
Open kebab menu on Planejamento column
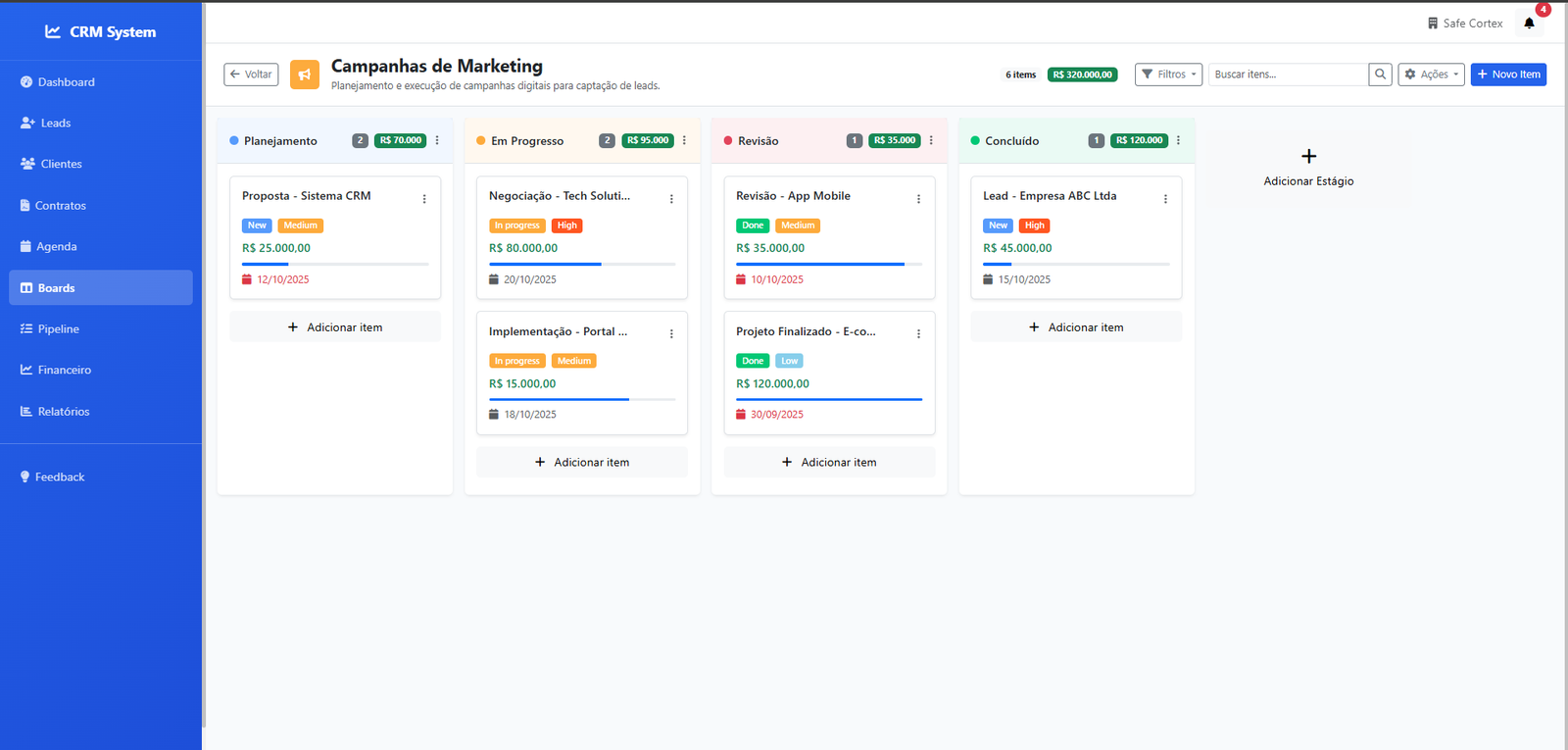click(x=437, y=140)
